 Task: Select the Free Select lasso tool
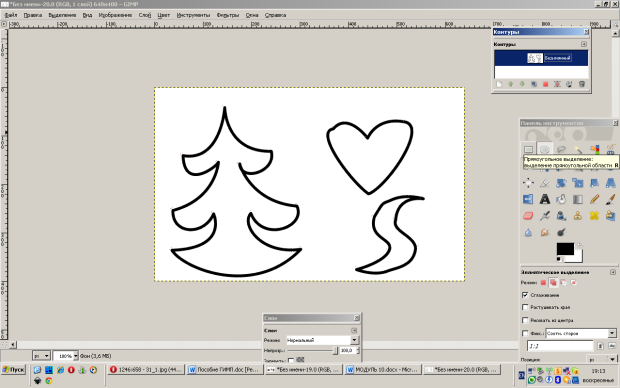pyautogui.click(x=561, y=150)
